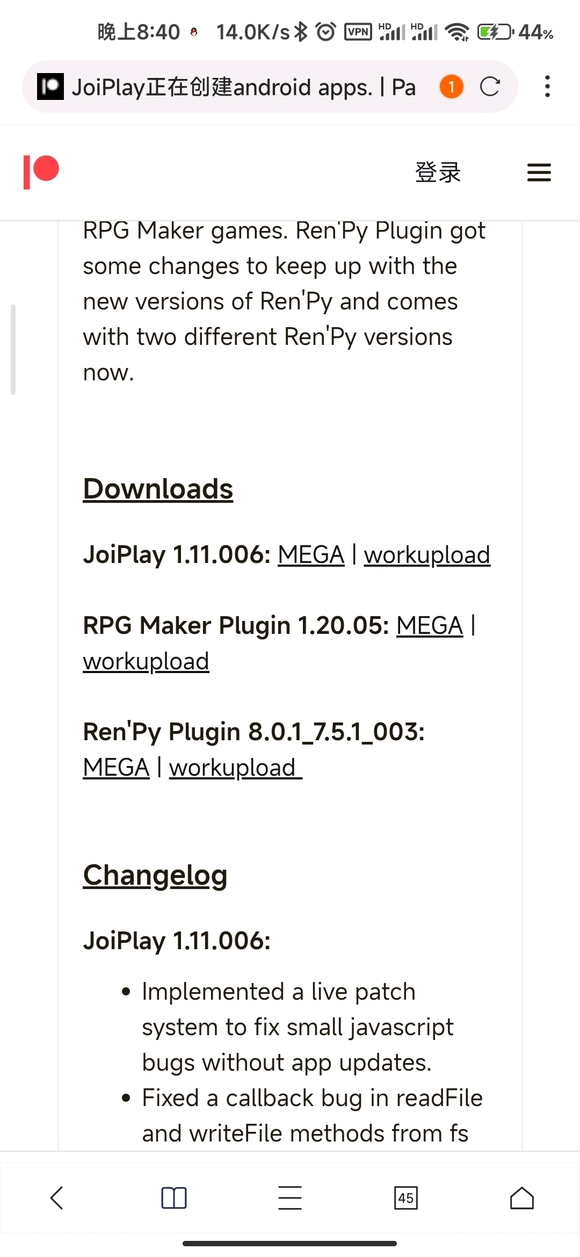Click the 登录 login link

point(438,173)
